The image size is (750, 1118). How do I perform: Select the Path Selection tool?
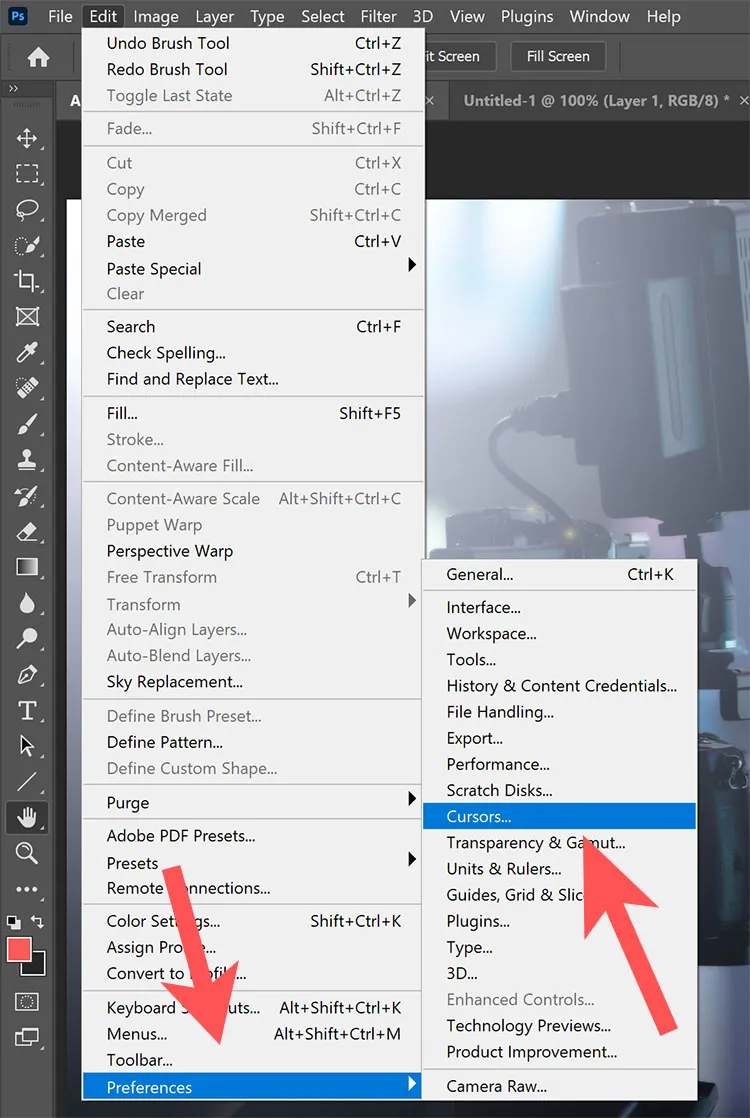click(x=27, y=746)
